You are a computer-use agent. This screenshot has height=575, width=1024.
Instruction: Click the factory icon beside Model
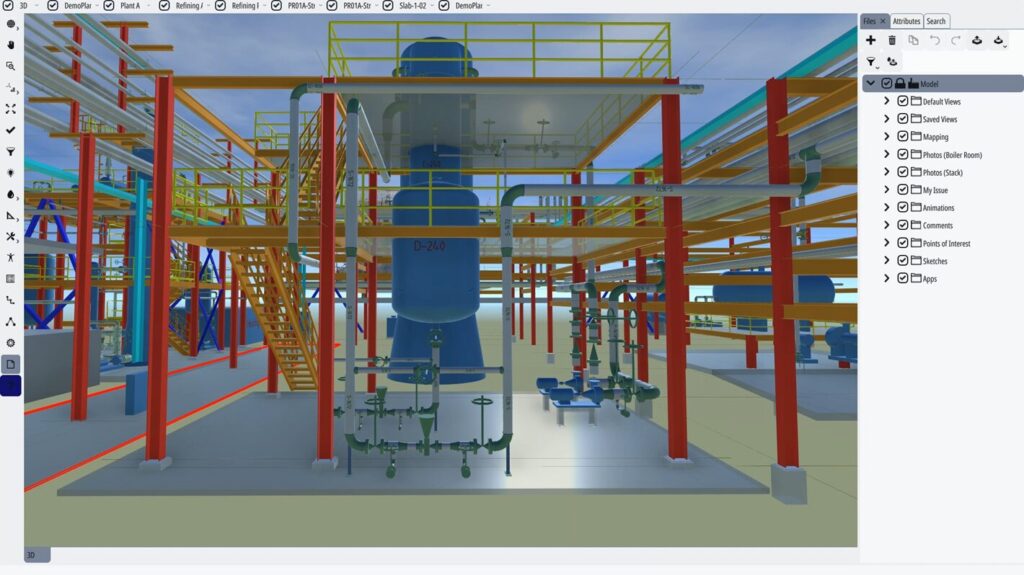[x=913, y=84]
